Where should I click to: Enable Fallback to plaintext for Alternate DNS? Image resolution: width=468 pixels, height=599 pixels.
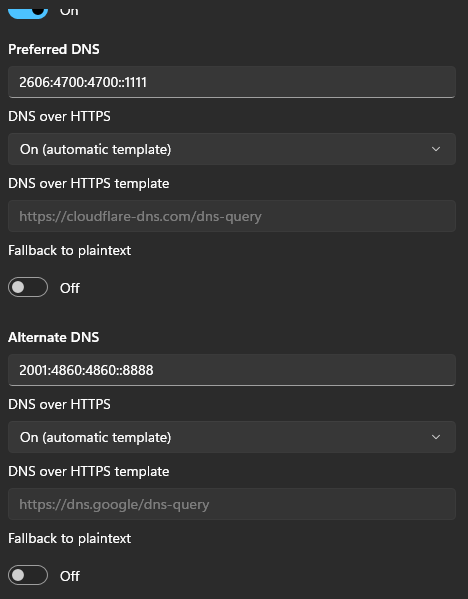[x=28, y=575]
